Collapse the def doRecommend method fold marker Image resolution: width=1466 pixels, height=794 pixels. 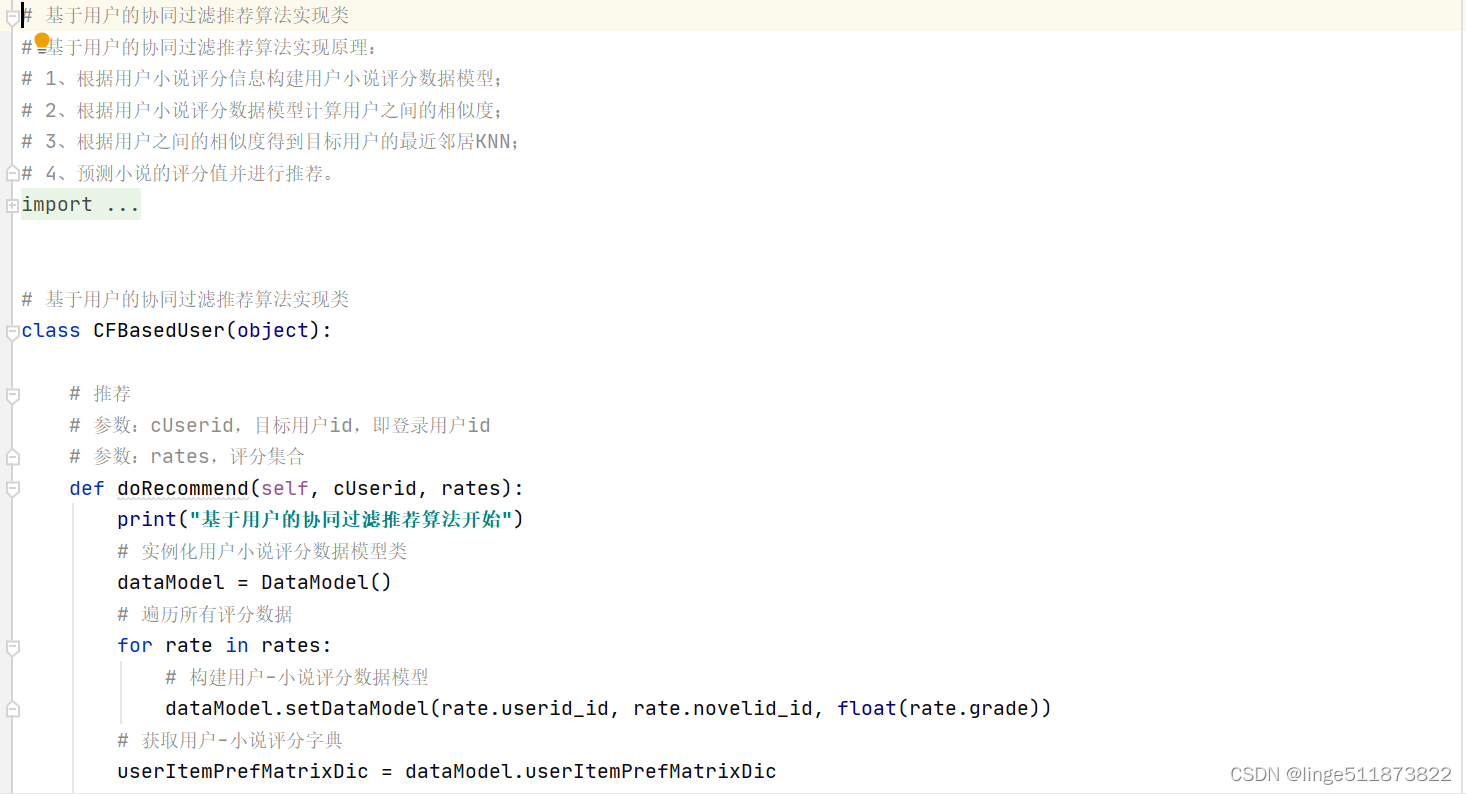12,489
